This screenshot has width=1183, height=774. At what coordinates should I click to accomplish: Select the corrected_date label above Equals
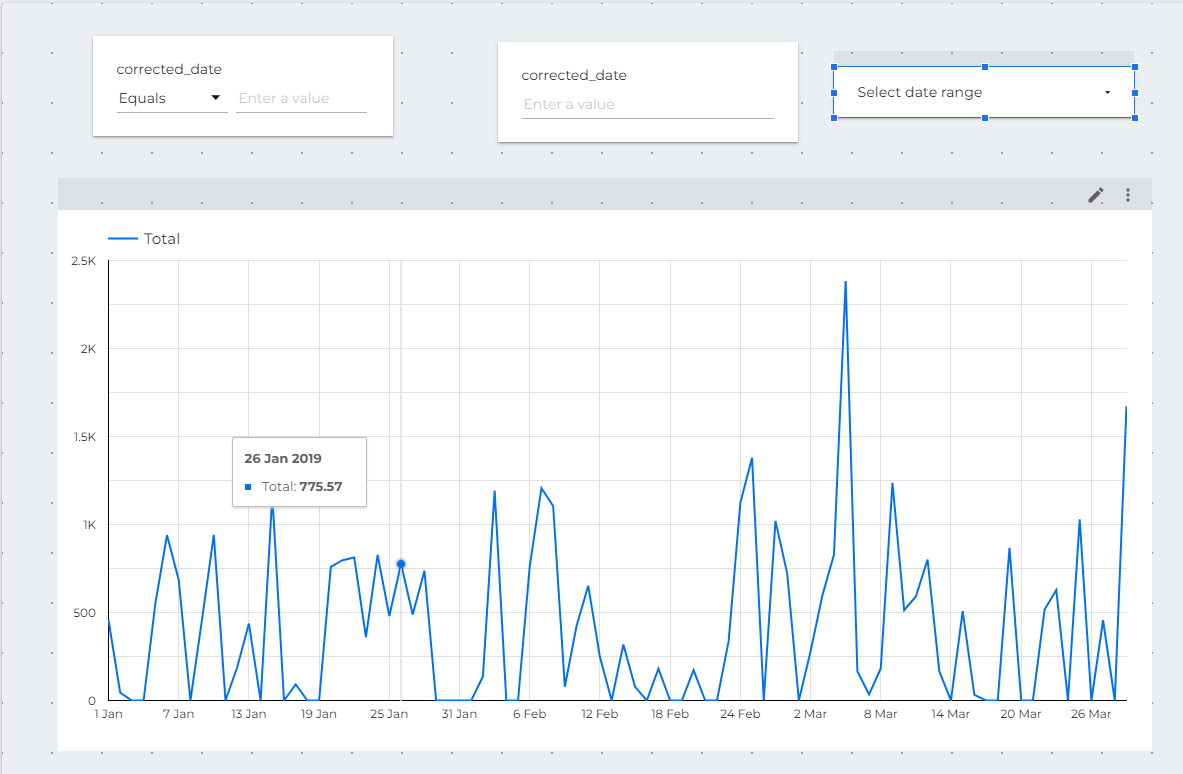[169, 69]
